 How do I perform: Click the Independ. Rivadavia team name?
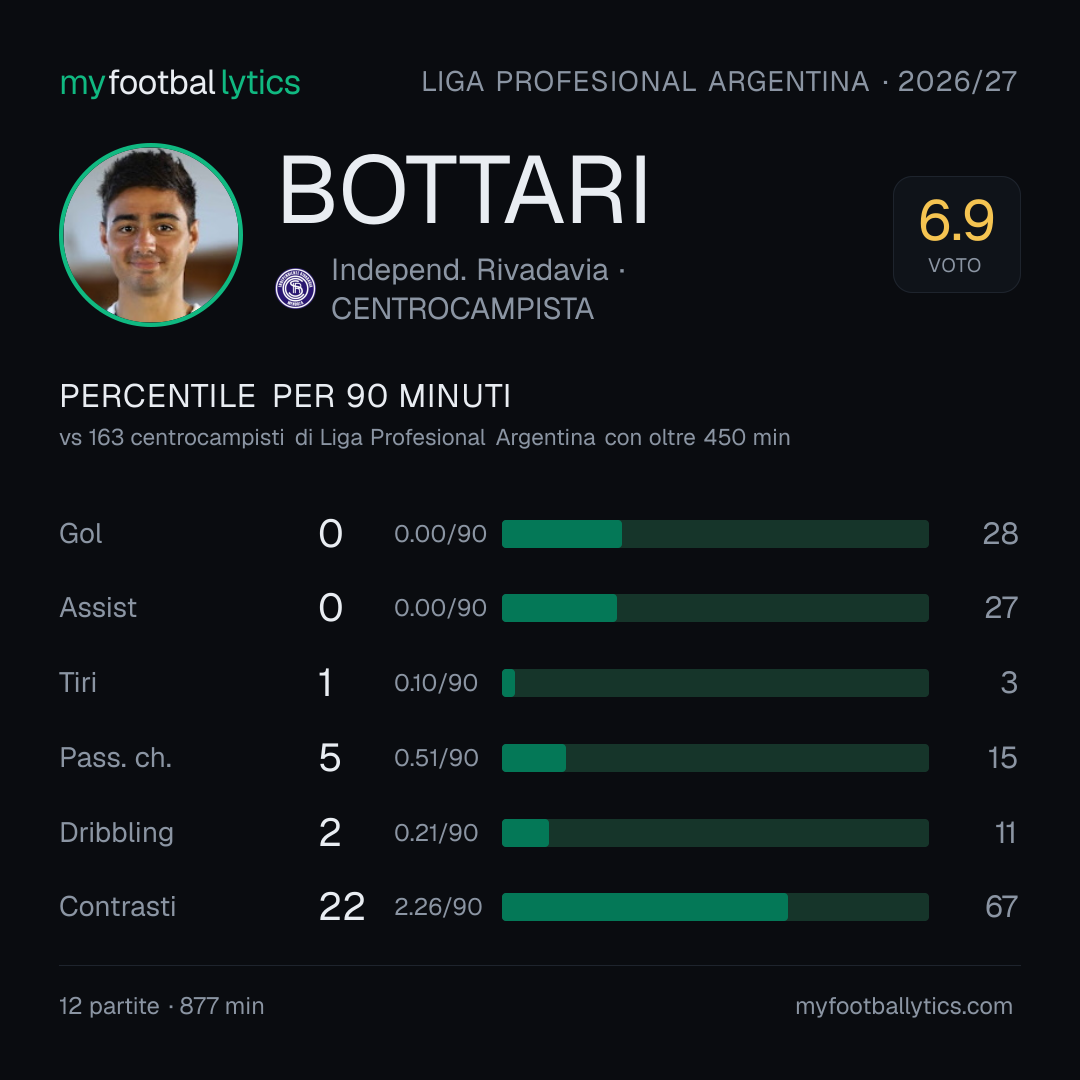(470, 270)
